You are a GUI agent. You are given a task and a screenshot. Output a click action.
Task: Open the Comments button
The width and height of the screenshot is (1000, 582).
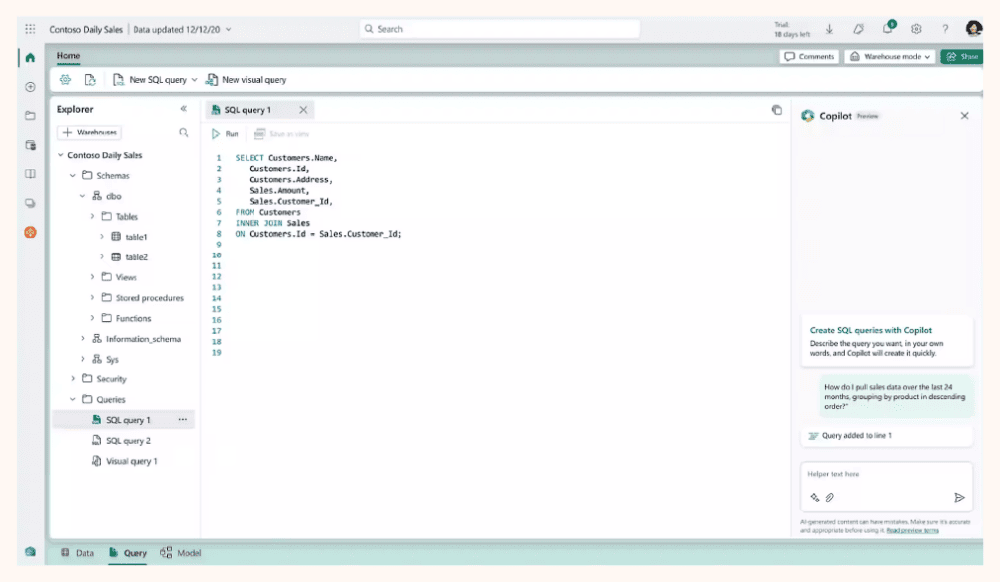[809, 57]
